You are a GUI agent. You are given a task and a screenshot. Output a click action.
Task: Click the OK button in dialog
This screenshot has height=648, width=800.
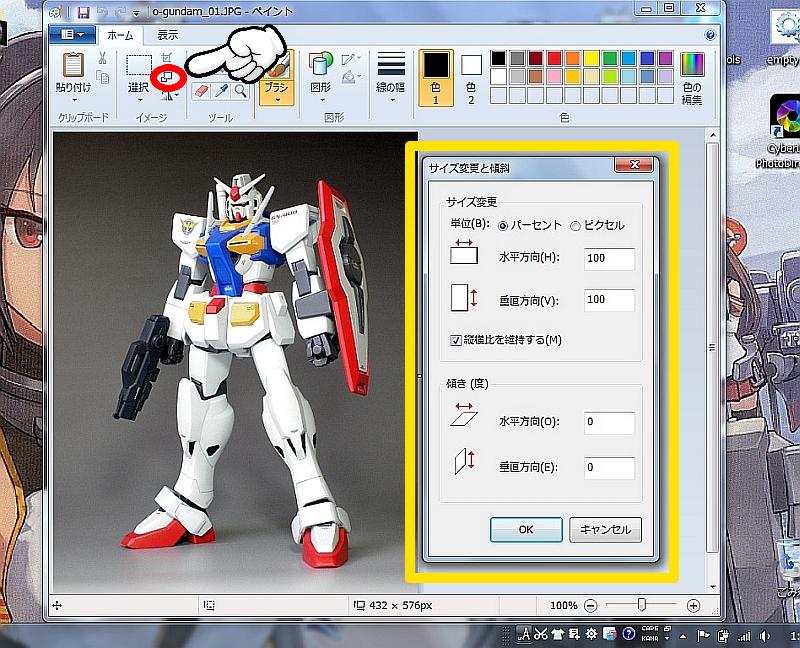click(x=526, y=530)
